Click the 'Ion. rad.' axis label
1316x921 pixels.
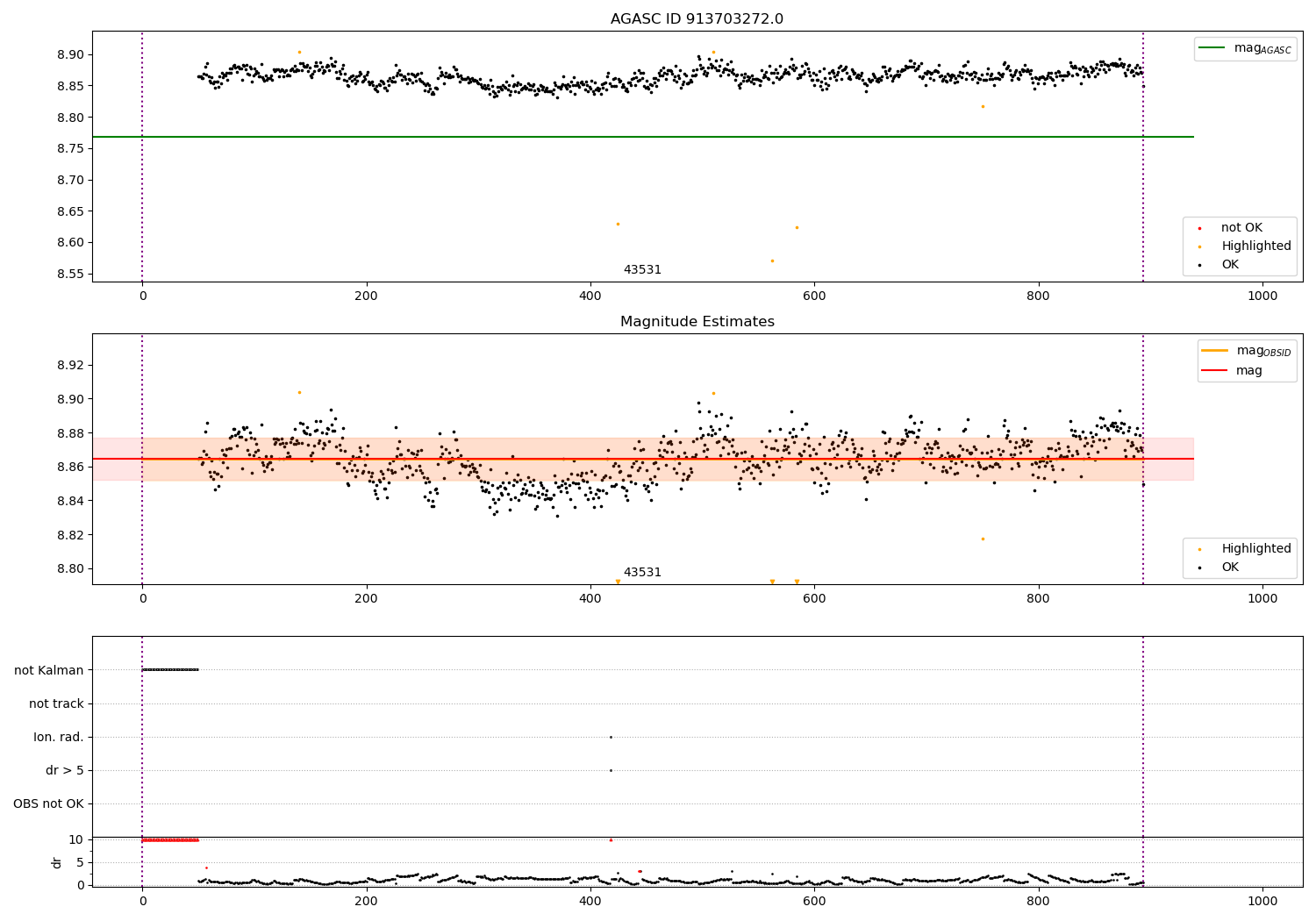click(59, 737)
